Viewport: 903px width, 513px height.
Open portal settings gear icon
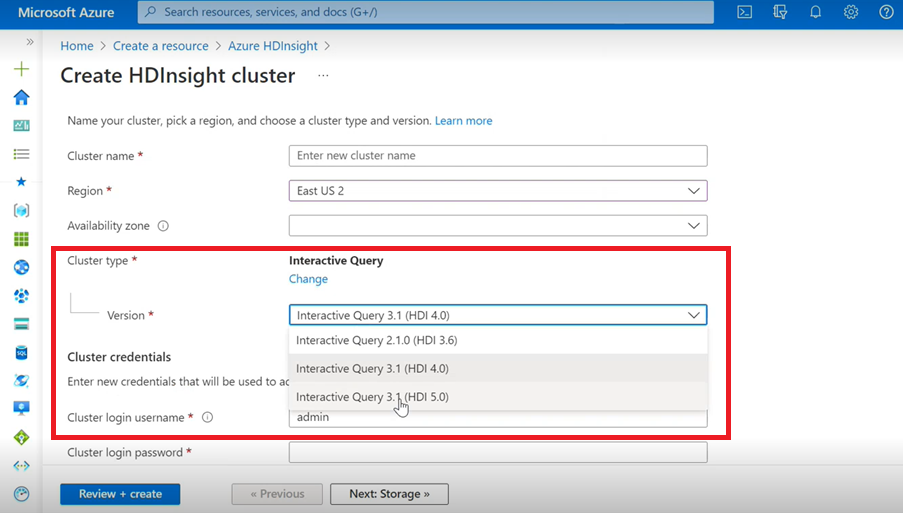coord(851,12)
